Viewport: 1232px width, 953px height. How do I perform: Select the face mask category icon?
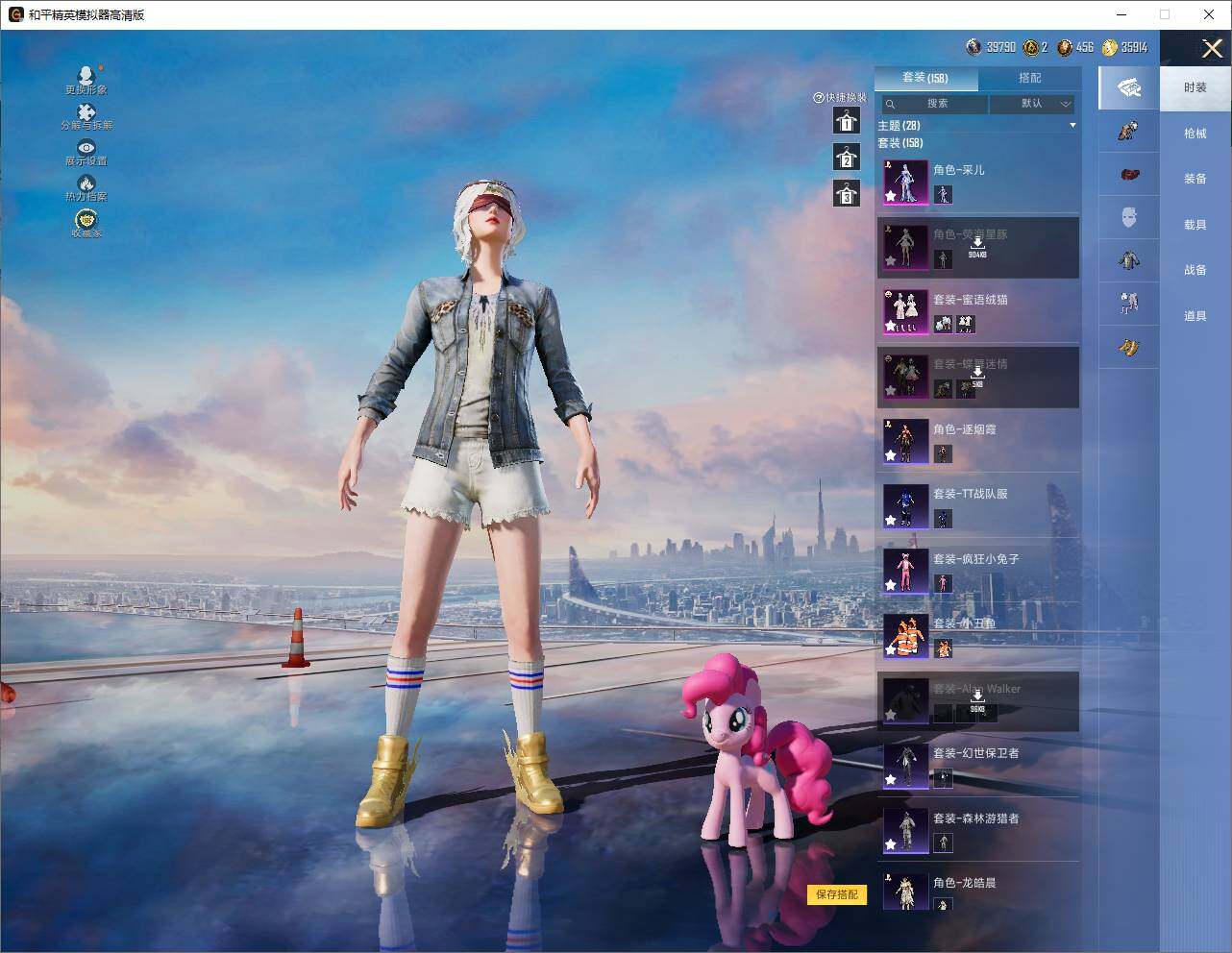[1129, 217]
